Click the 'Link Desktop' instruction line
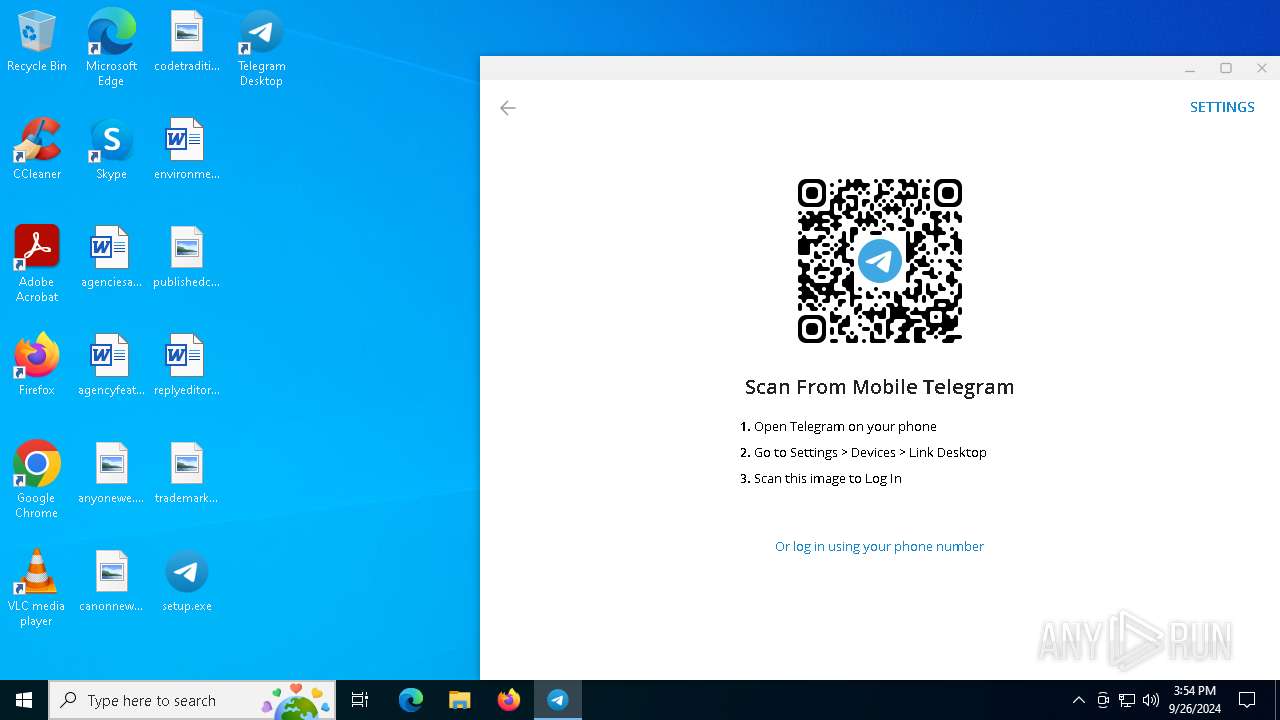1280x720 pixels. (870, 452)
